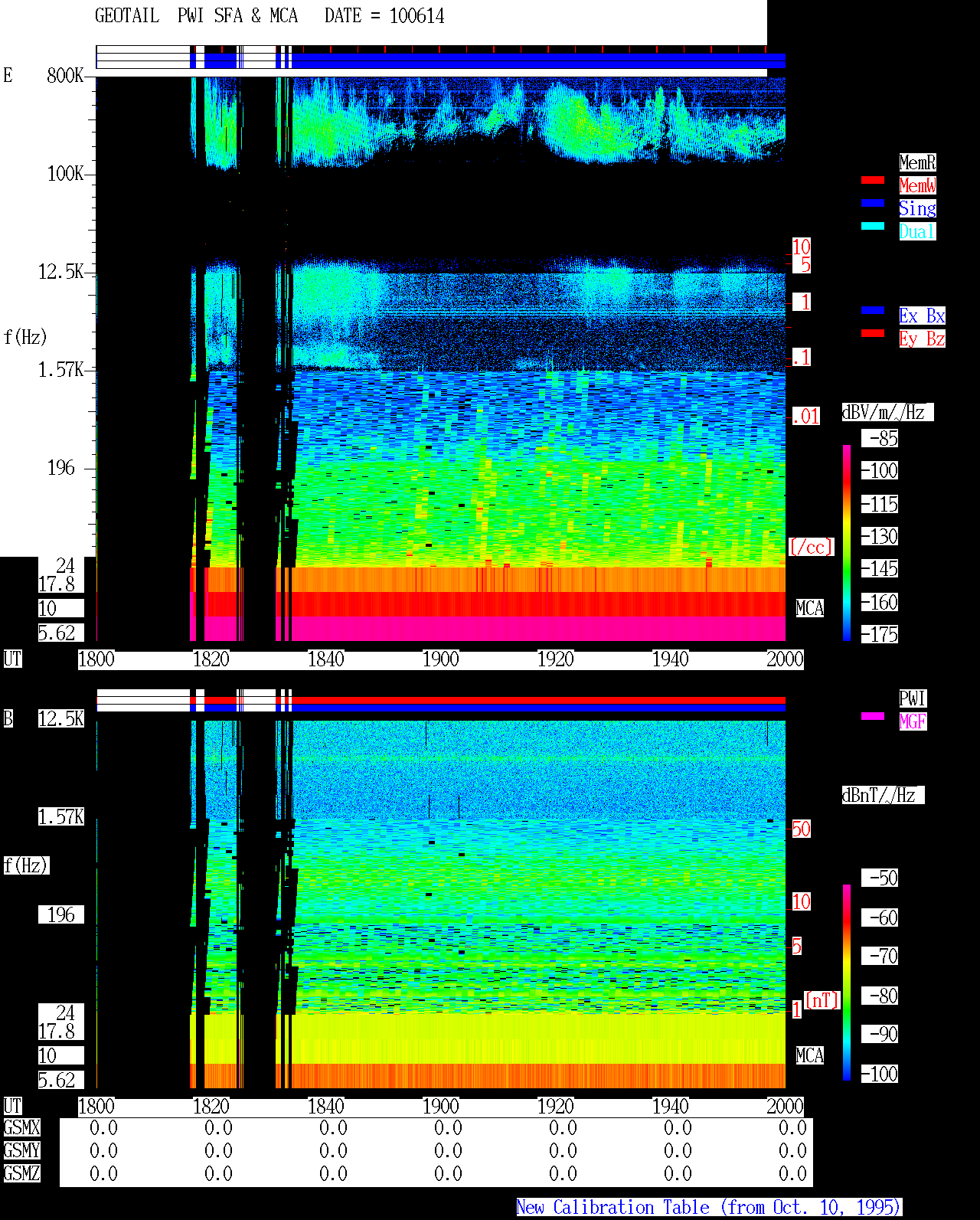Click the PWI legend label
The height and width of the screenshot is (1220, 980).
(x=913, y=698)
